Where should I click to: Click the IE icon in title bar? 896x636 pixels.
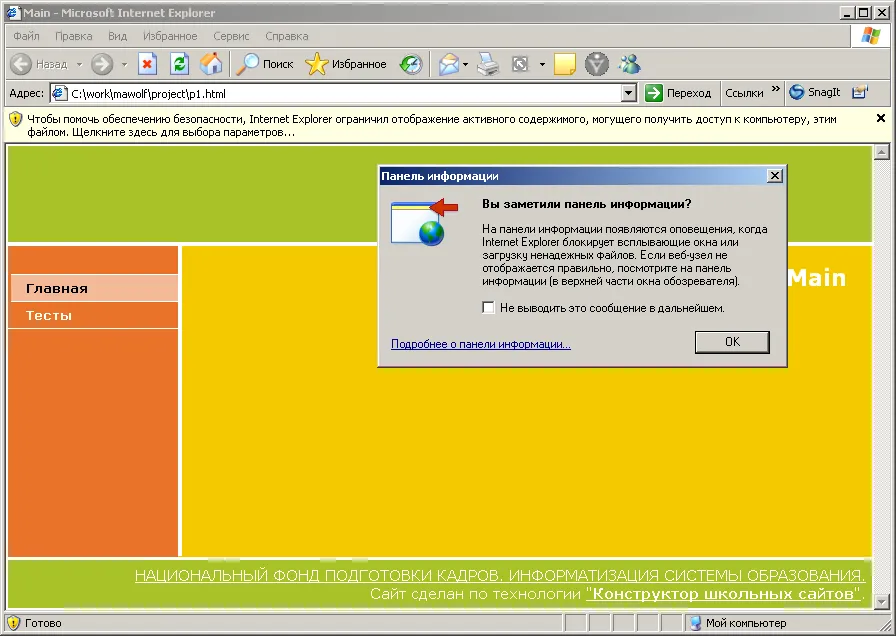tap(13, 12)
